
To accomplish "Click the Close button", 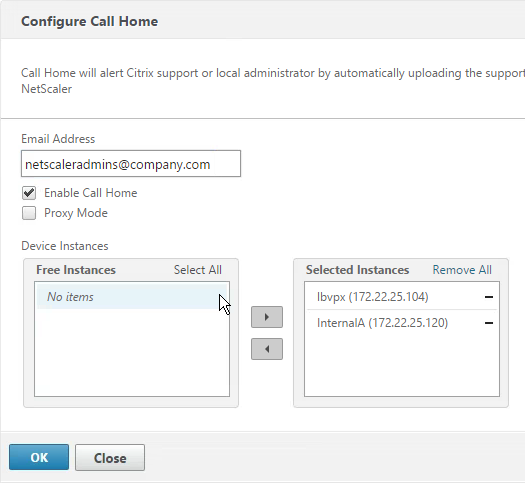I will click(110, 458).
